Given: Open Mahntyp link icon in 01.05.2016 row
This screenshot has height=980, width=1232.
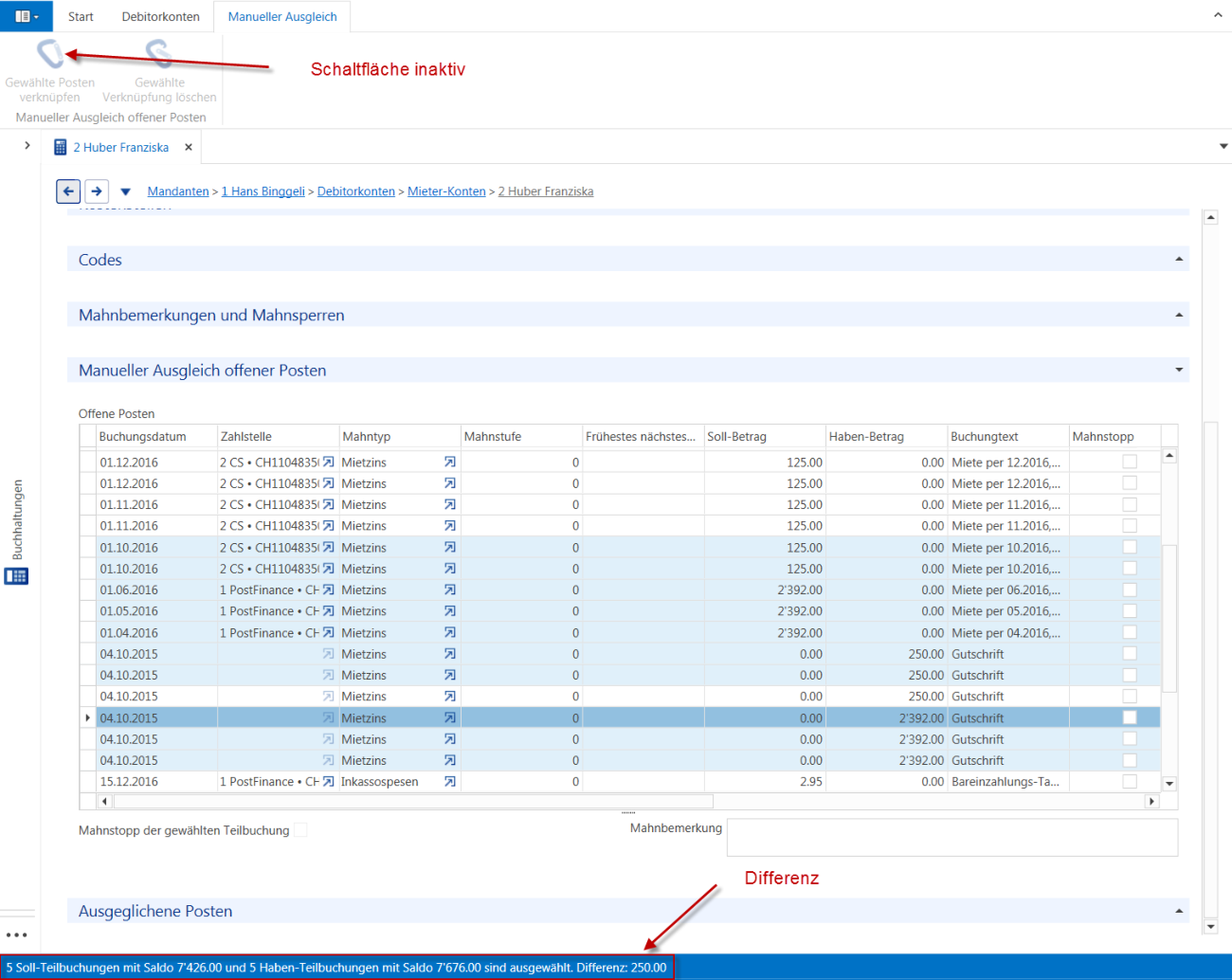Looking at the screenshot, I should pyautogui.click(x=450, y=611).
